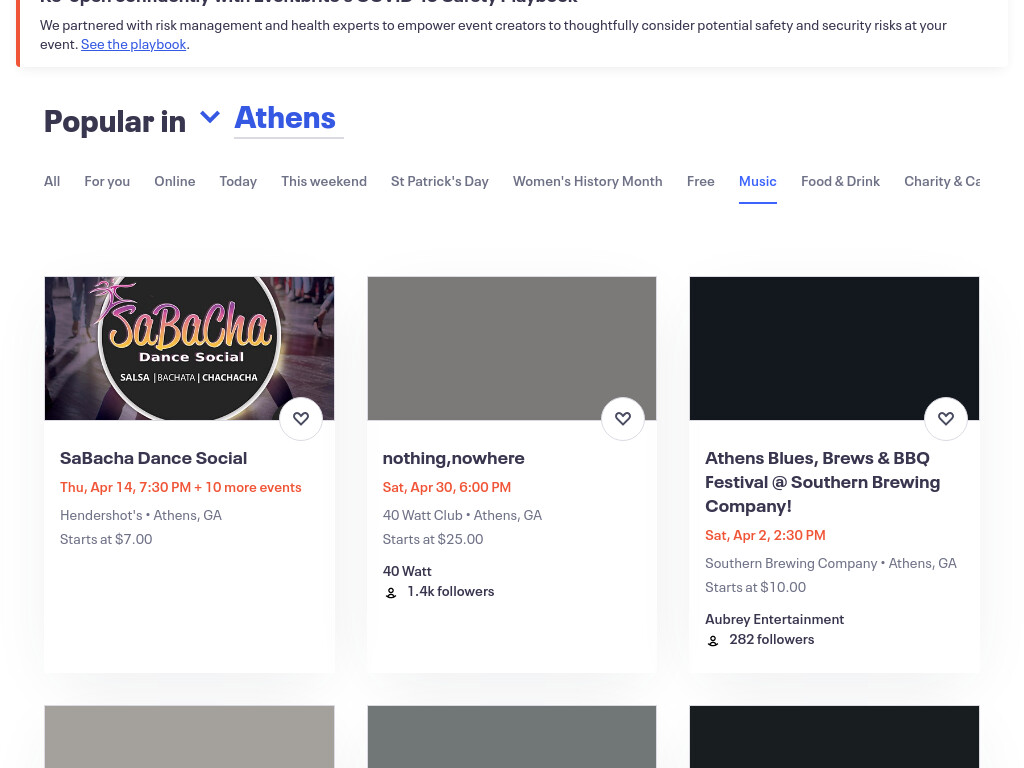
Task: Click 'Hendershot's • Athens, GA' venue text
Action: point(141,515)
